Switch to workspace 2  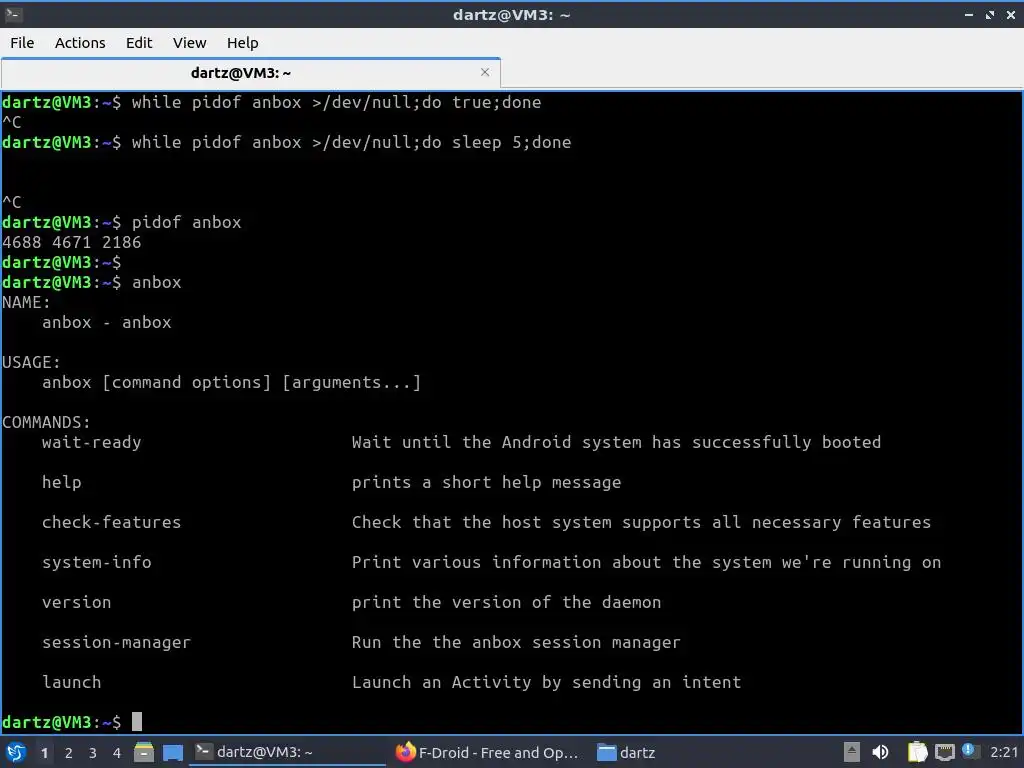tap(69, 753)
